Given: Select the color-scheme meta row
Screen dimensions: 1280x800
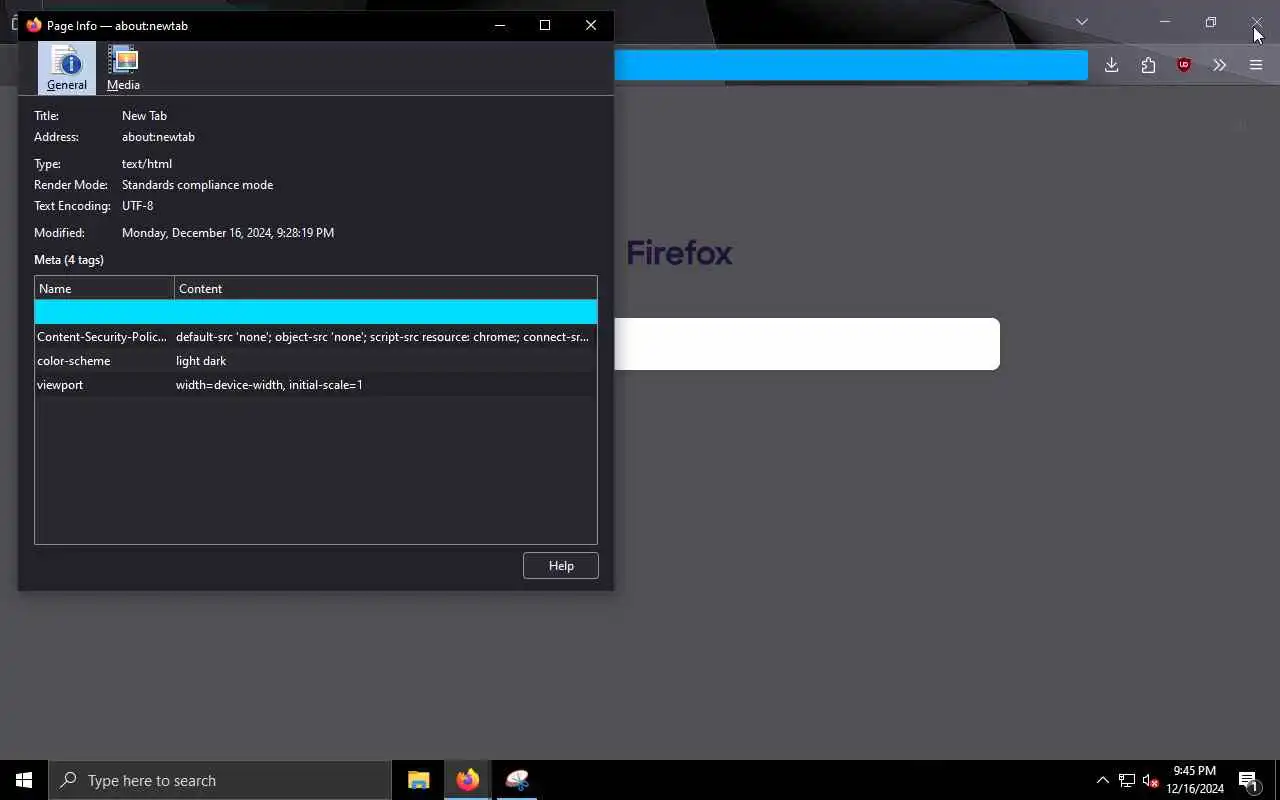Looking at the screenshot, I should click(316, 361).
